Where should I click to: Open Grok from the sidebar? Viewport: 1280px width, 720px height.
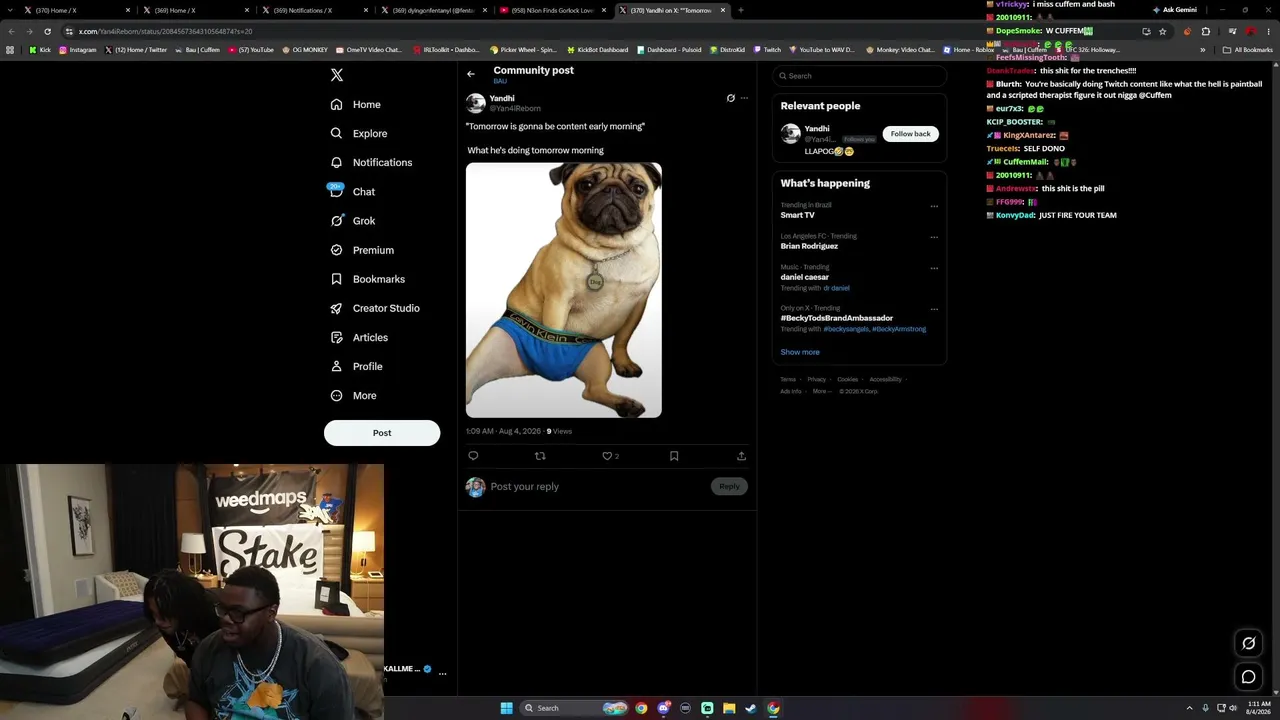click(x=352, y=221)
